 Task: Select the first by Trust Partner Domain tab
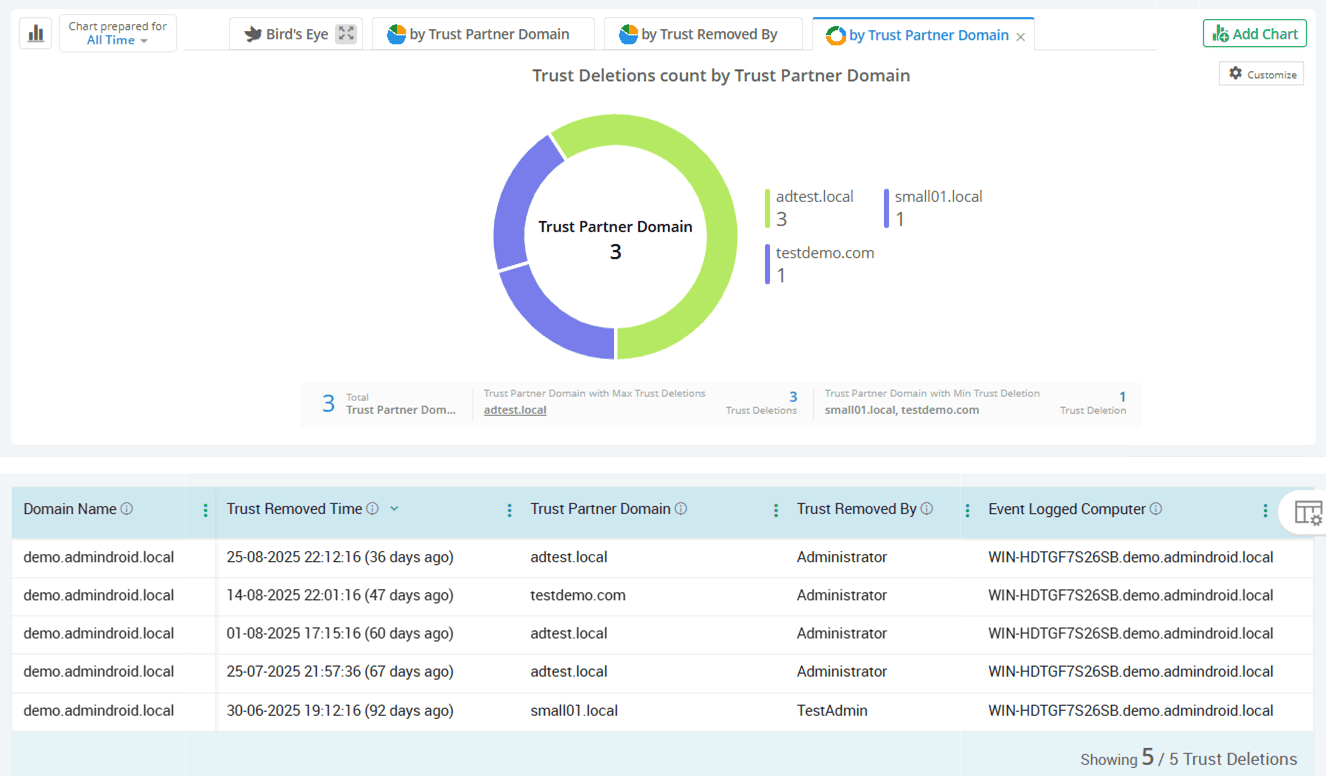tap(483, 33)
